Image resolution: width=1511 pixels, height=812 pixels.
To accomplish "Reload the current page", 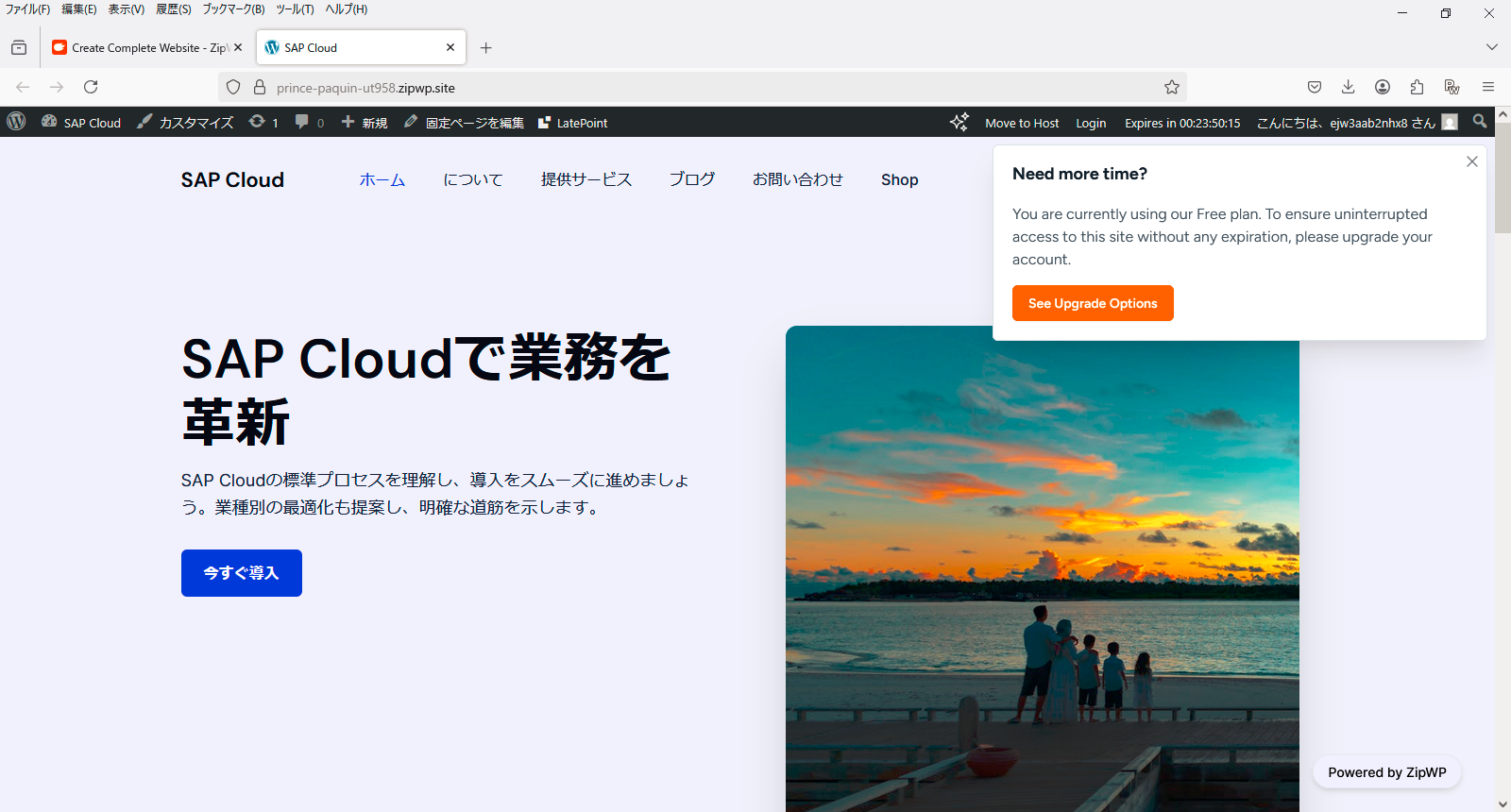I will 91,87.
